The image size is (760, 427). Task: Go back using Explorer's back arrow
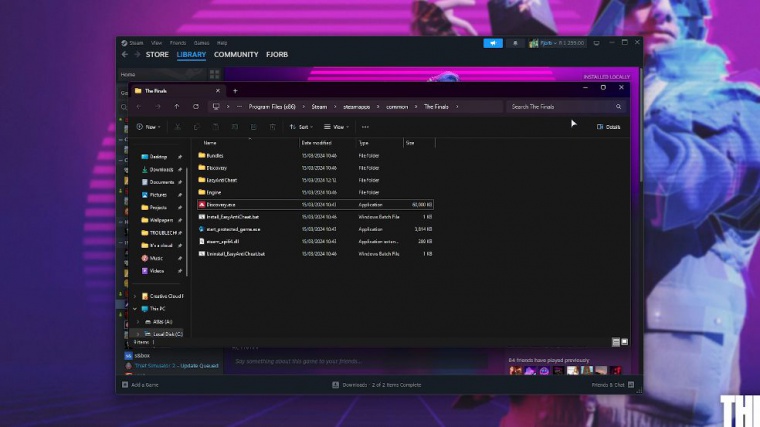click(x=139, y=106)
